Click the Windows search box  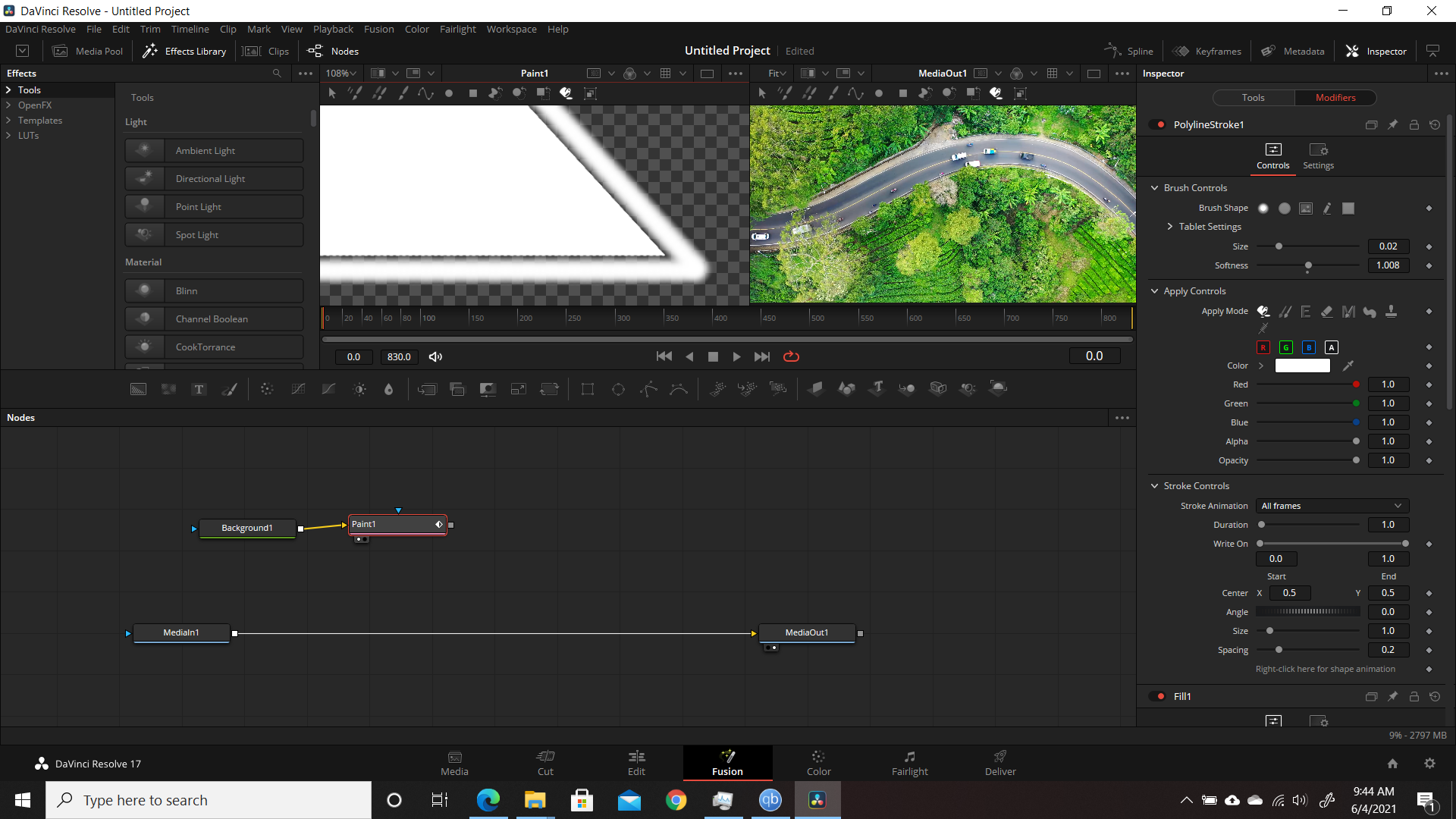pyautogui.click(x=209, y=800)
